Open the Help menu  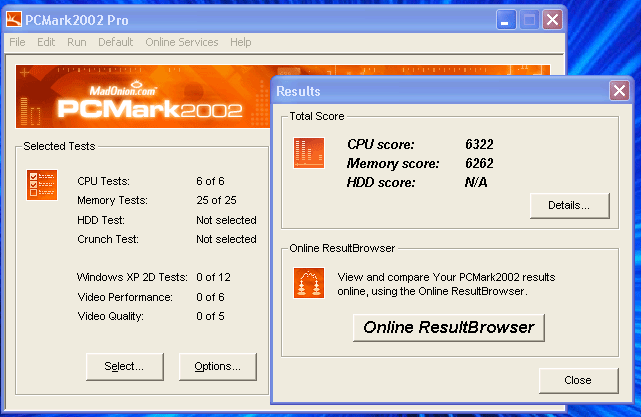[x=240, y=42]
